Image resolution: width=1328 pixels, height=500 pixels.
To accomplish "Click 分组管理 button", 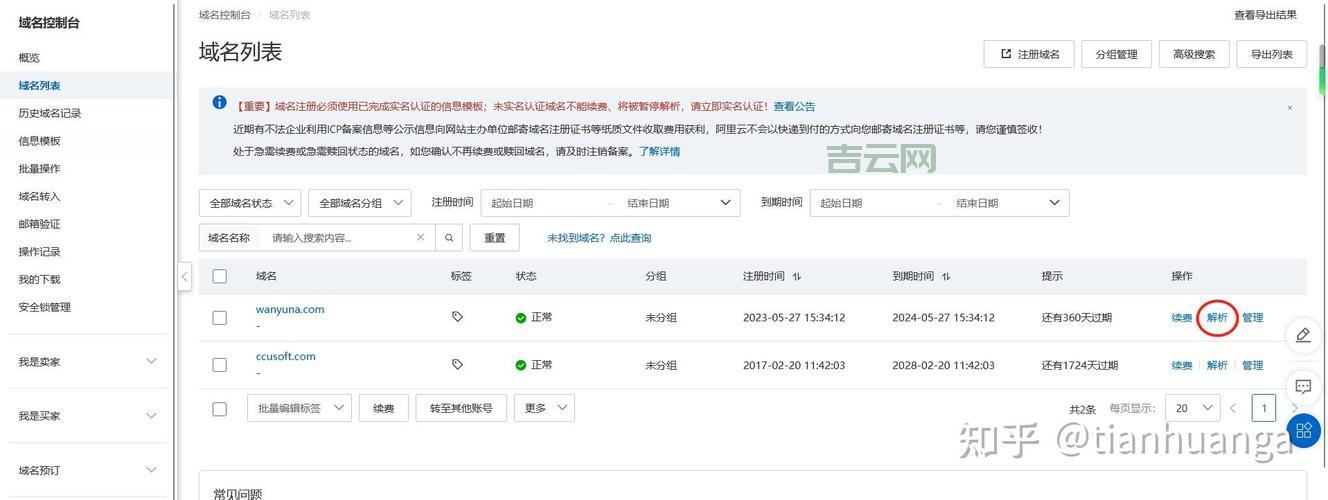I will (x=1116, y=54).
